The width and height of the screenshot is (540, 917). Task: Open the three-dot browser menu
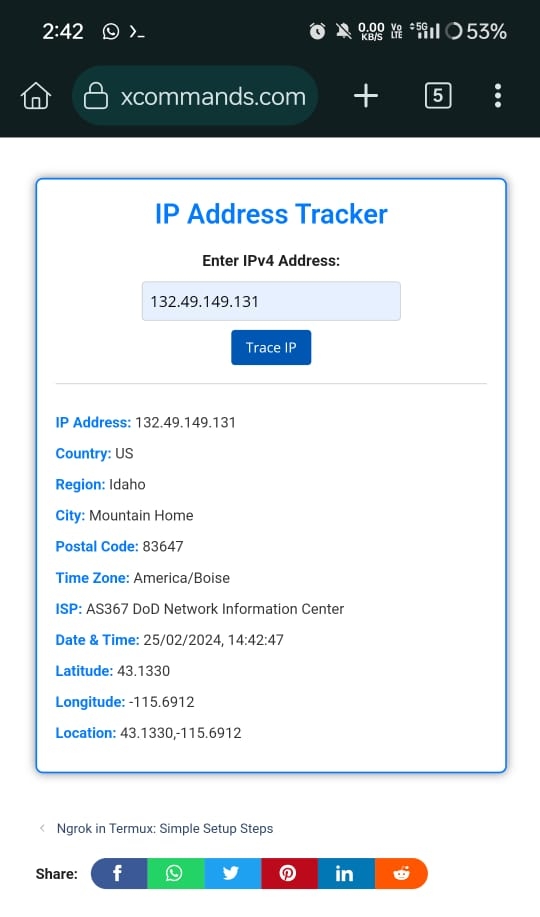(498, 95)
